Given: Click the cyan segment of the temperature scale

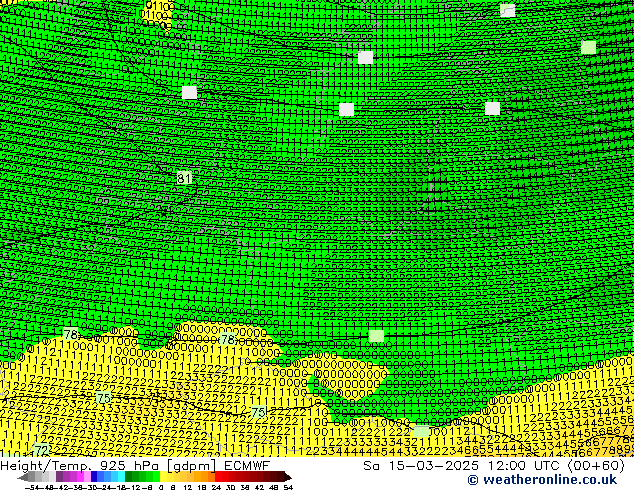Looking at the screenshot, I should point(121,477).
